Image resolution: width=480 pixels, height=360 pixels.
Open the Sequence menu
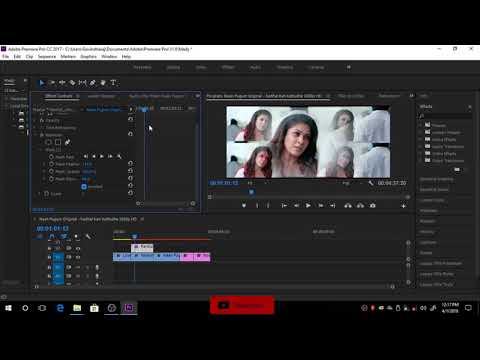tap(47, 56)
